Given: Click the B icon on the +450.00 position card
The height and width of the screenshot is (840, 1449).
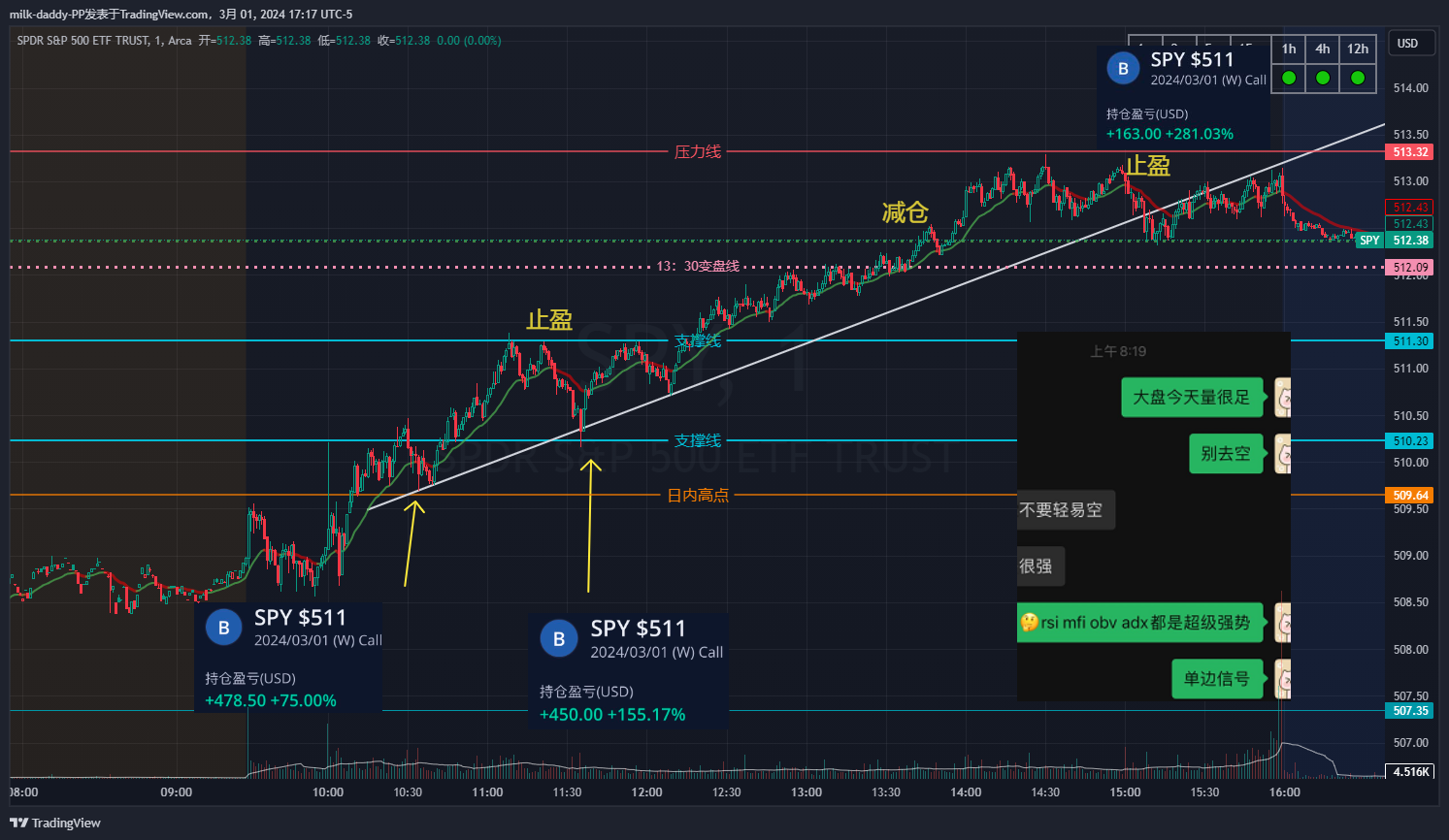Looking at the screenshot, I should (x=558, y=639).
